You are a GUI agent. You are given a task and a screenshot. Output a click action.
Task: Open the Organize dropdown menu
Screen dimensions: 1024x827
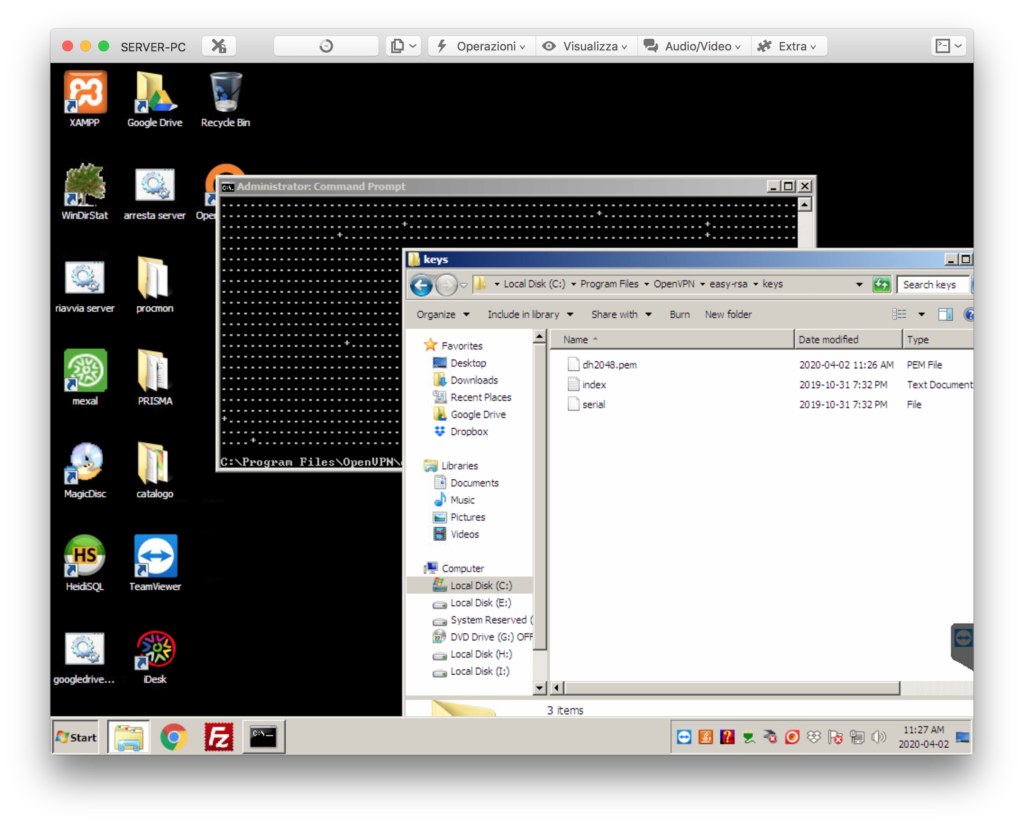tap(443, 315)
